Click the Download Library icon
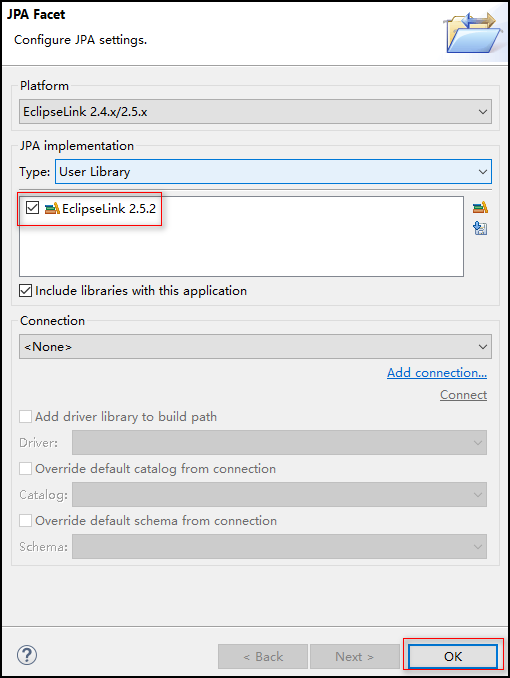 tap(480, 228)
